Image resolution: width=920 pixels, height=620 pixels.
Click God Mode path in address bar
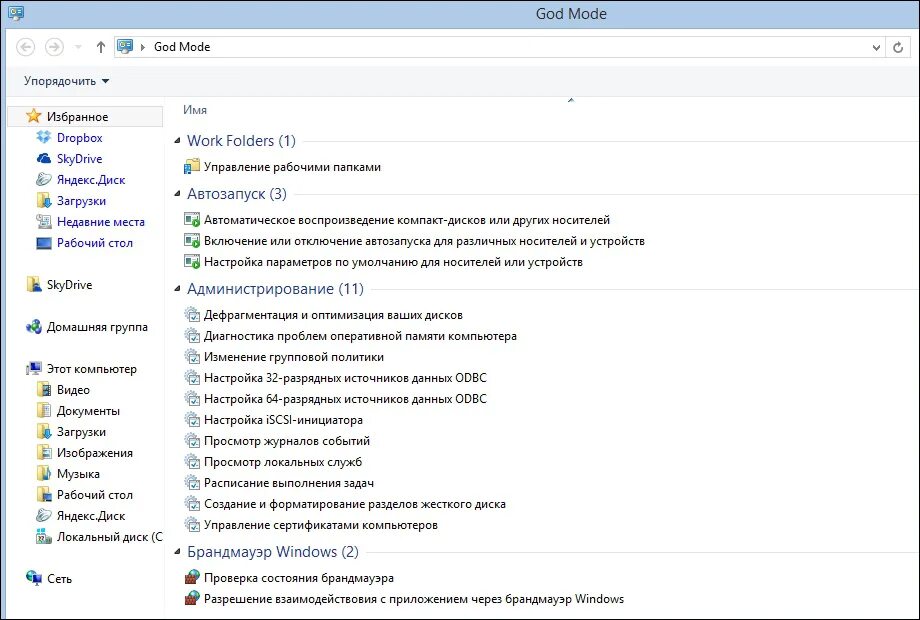coord(182,47)
